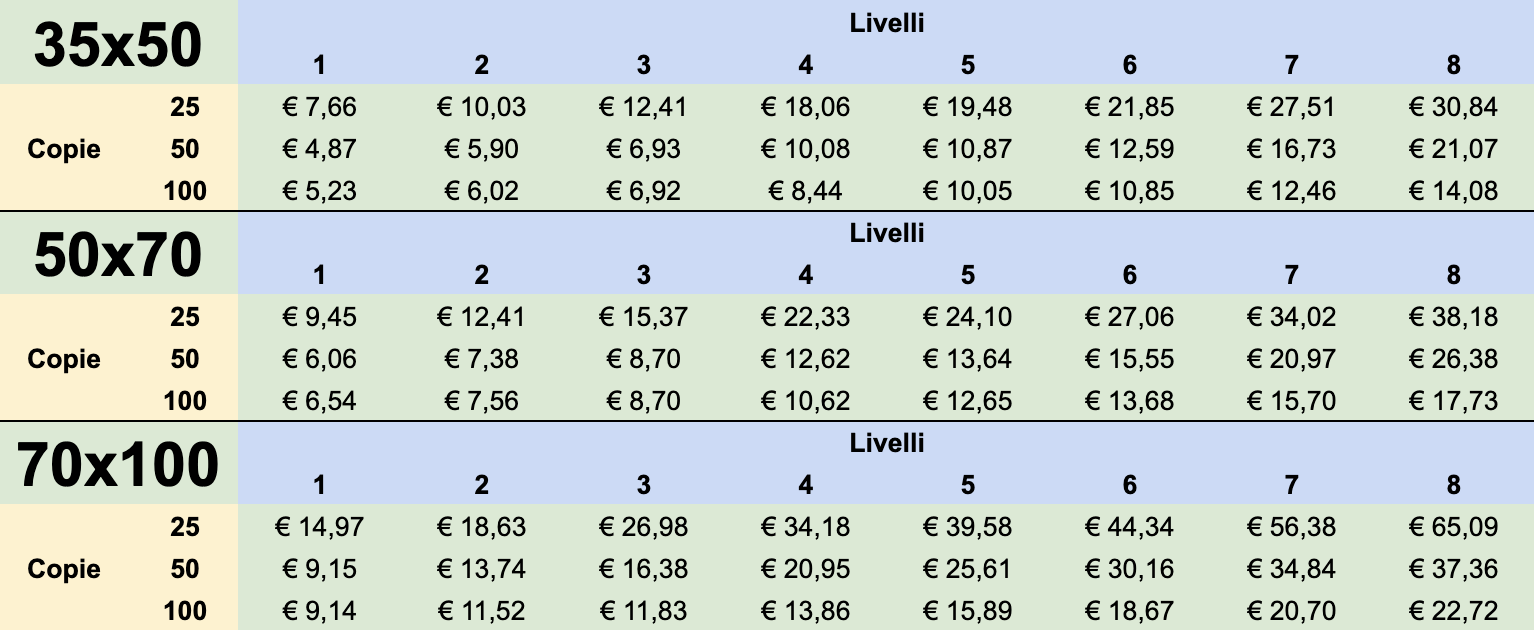
Task: Click the Copie label in the 50x70 section
Action: (64, 359)
